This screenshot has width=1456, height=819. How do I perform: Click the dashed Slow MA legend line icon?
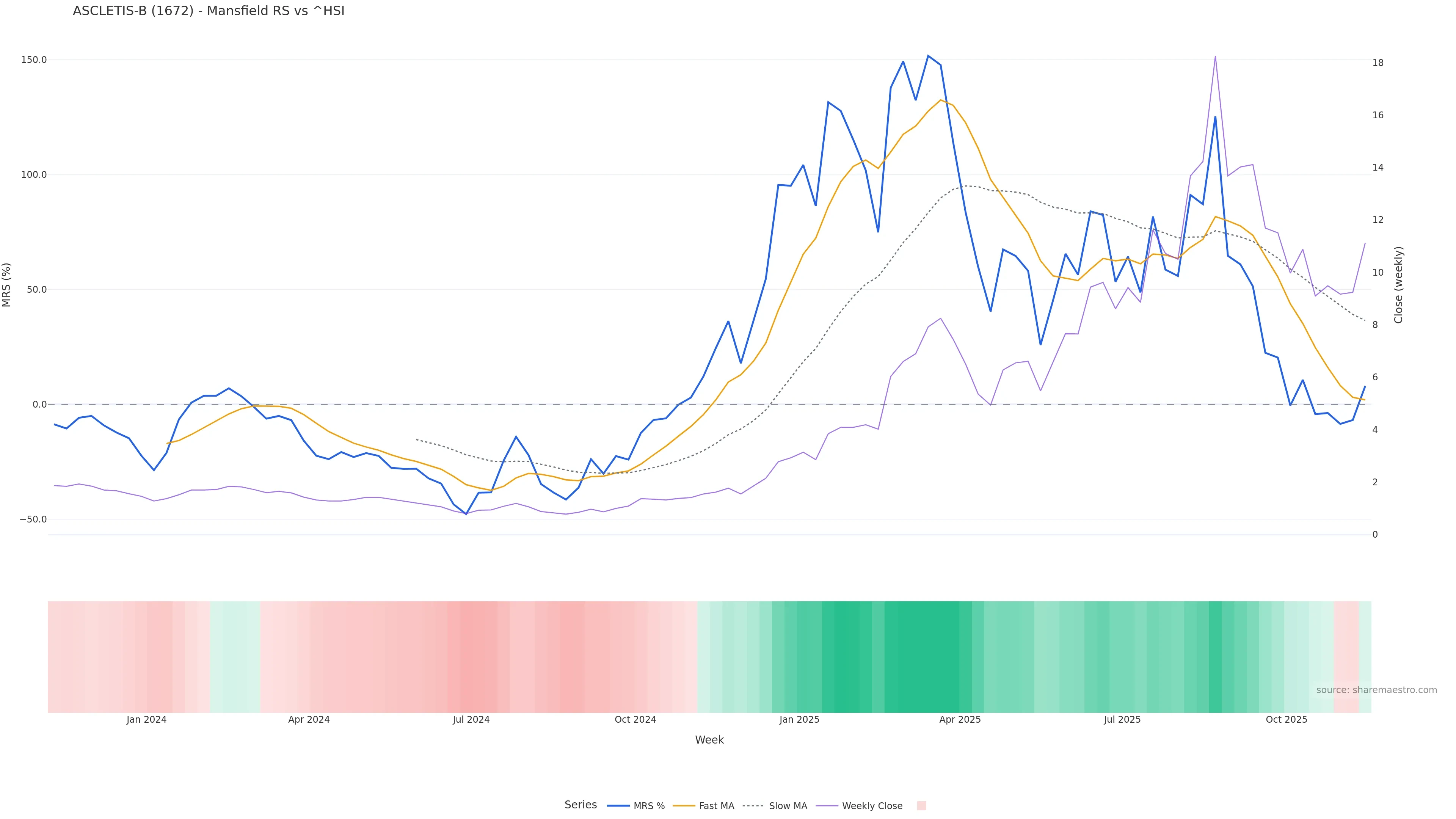[x=753, y=806]
